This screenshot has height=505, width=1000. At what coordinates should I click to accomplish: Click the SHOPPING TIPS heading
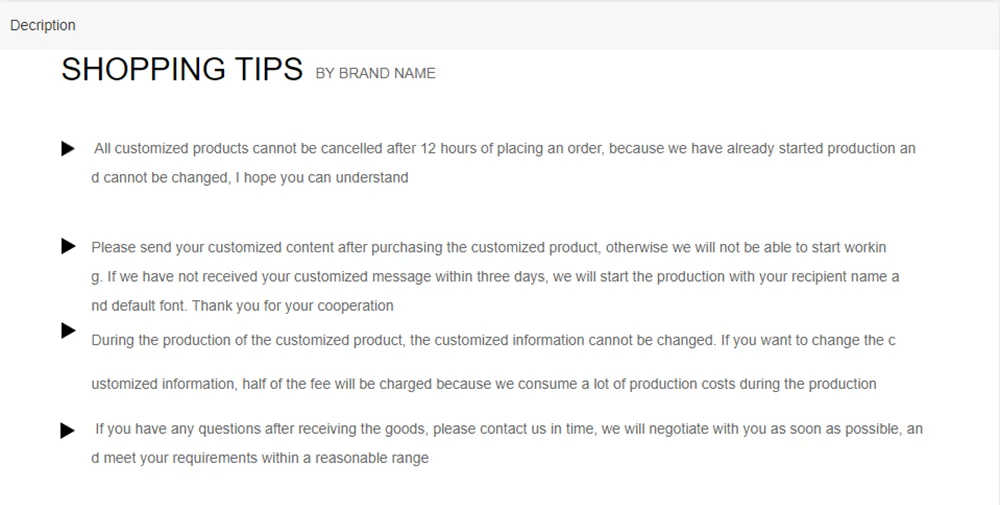pos(182,69)
